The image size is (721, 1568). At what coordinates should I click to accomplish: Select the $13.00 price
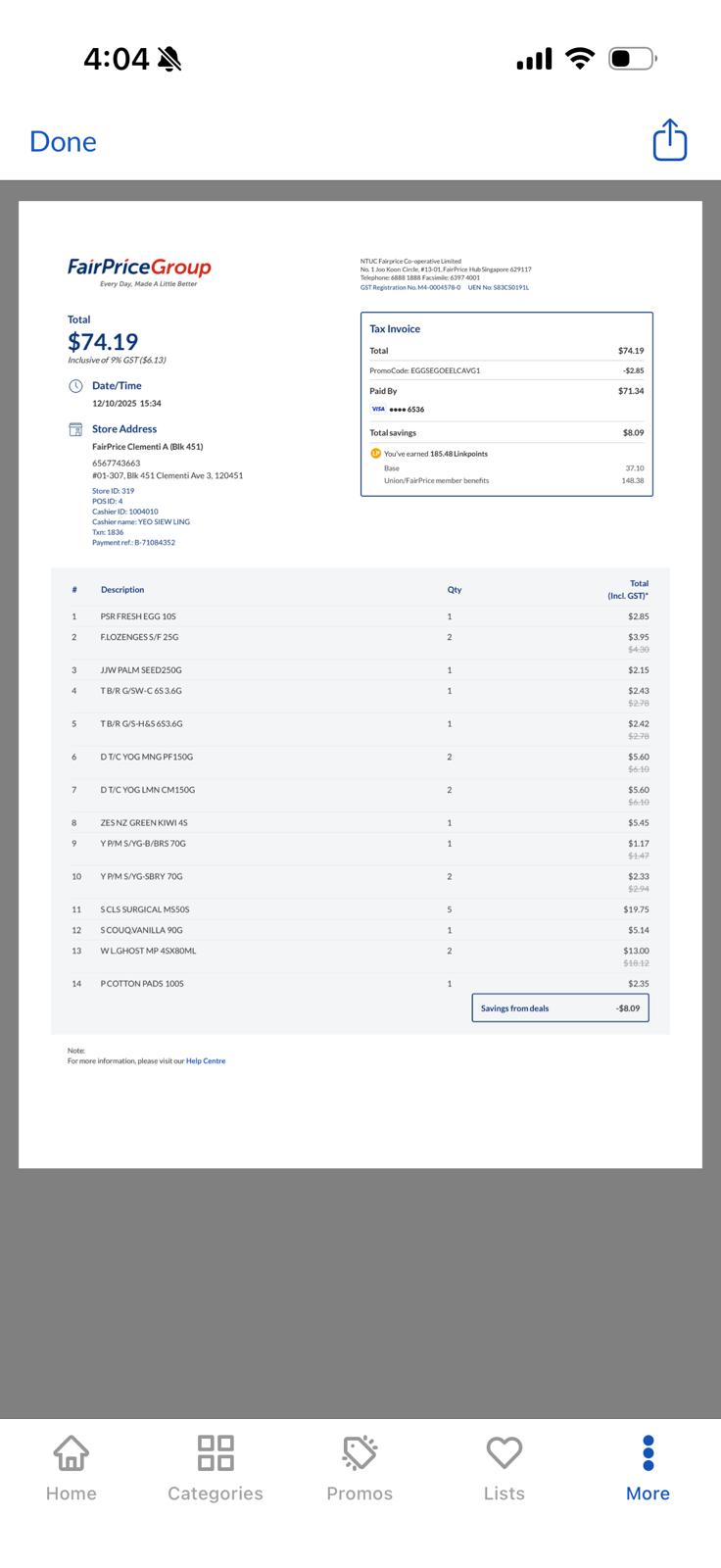[636, 951]
